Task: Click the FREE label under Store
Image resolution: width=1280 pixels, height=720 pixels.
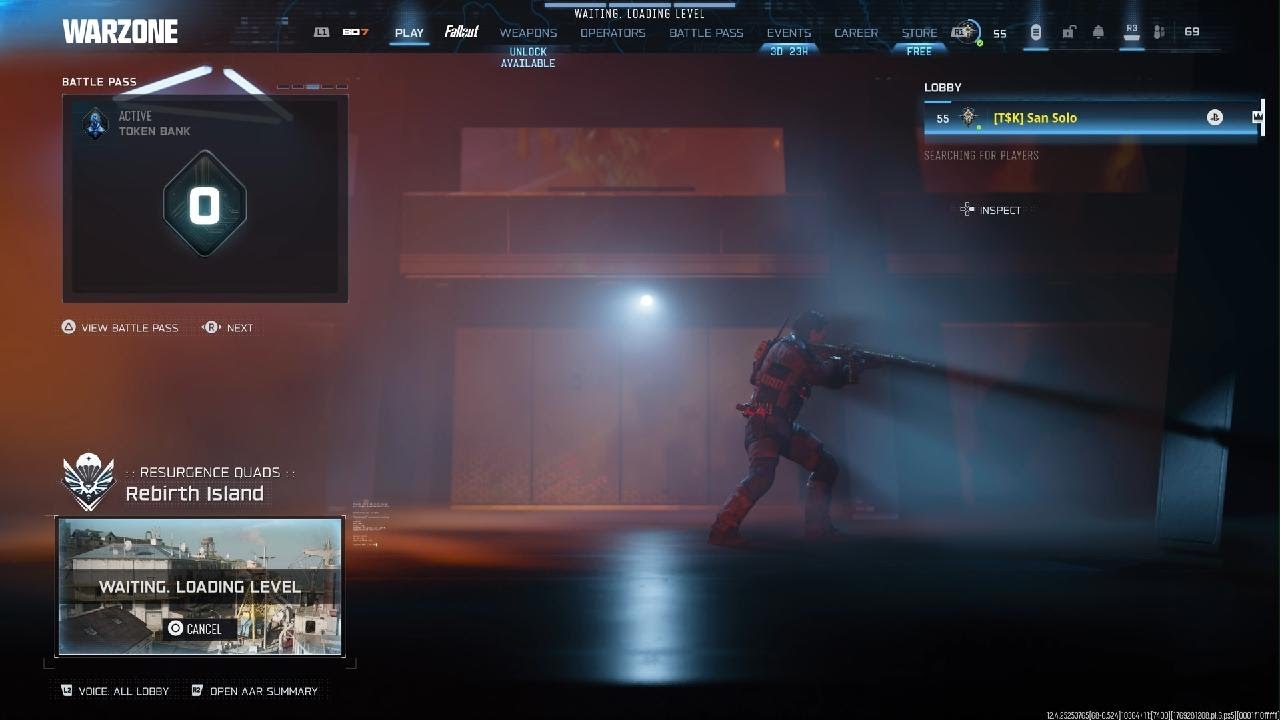Action: click(x=919, y=51)
